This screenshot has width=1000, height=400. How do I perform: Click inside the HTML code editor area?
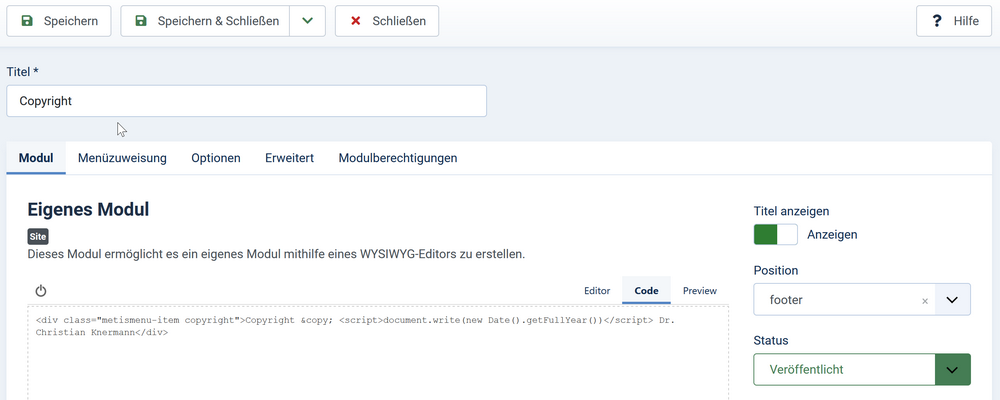click(x=378, y=352)
